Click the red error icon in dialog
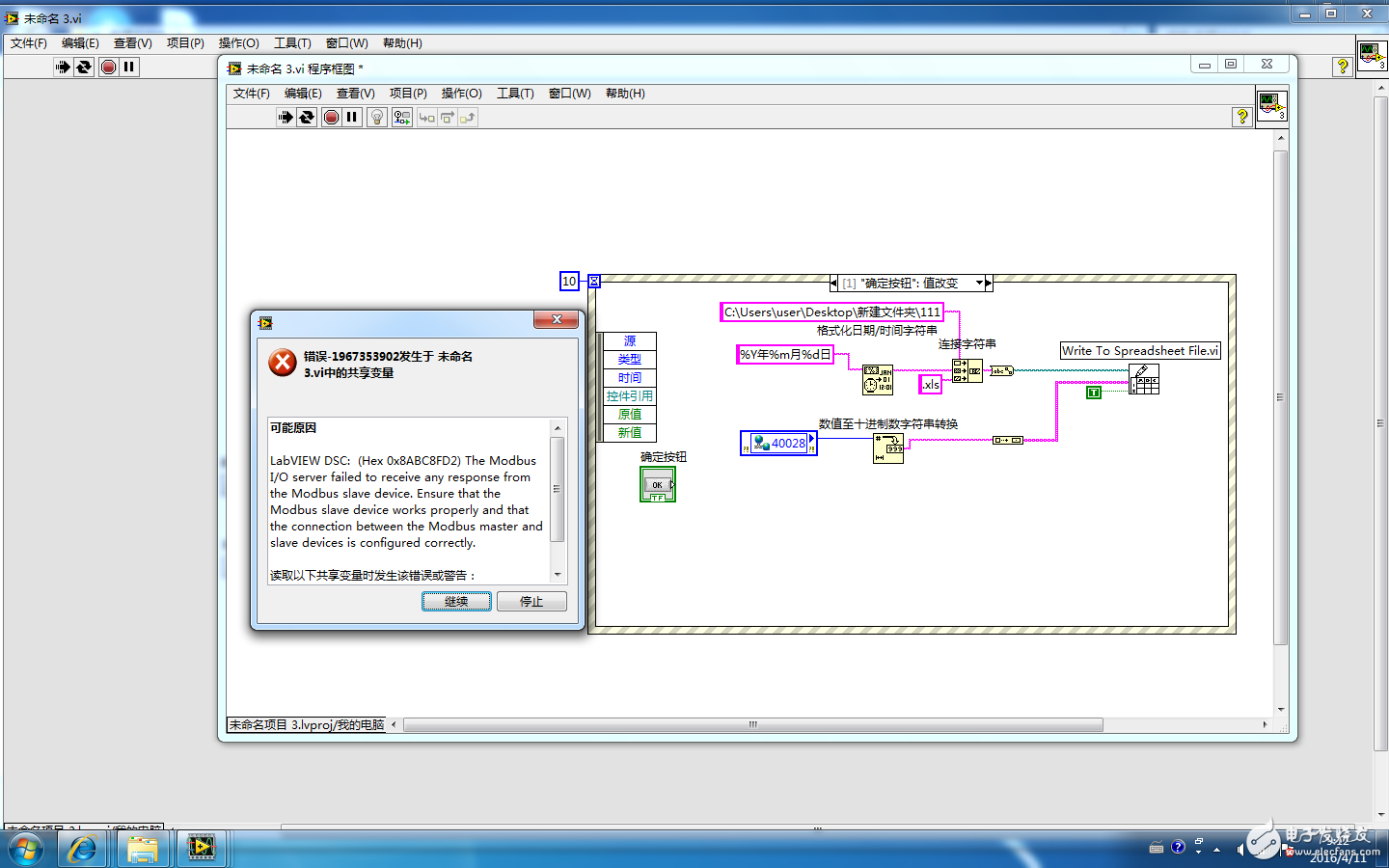Image resolution: width=1389 pixels, height=868 pixels. click(283, 363)
